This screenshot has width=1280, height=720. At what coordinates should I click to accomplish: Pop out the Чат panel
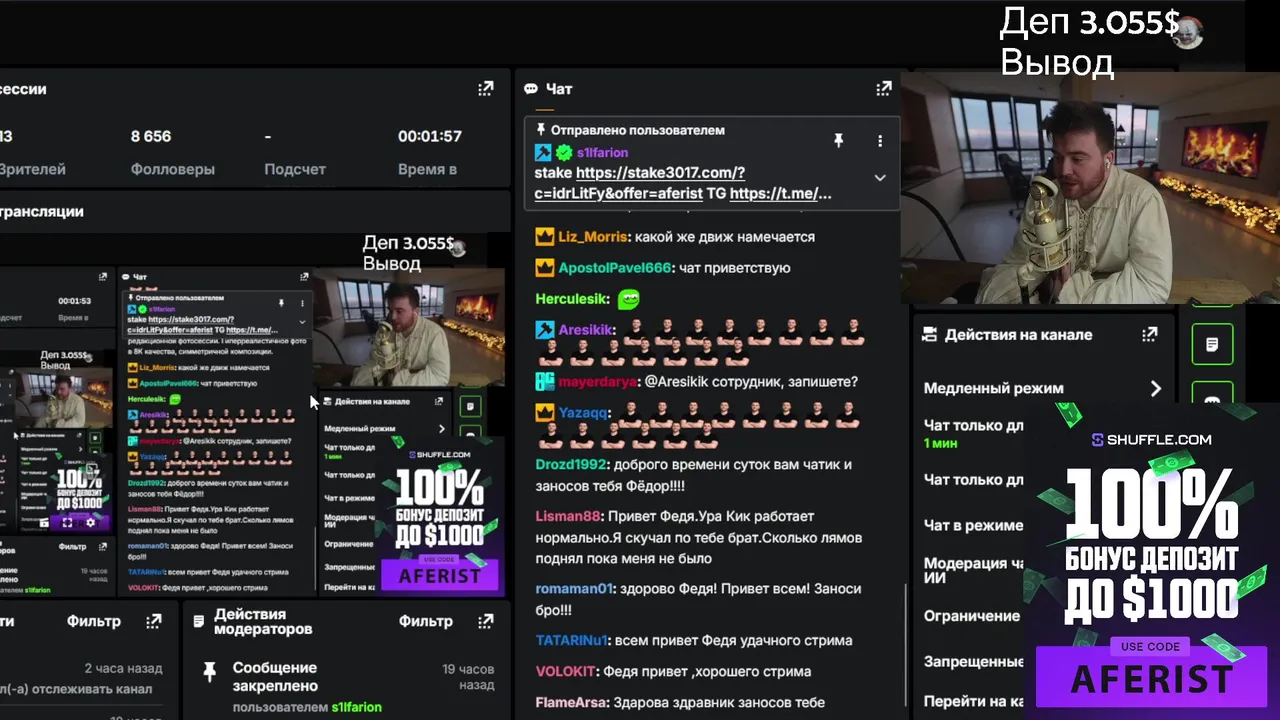pos(884,89)
